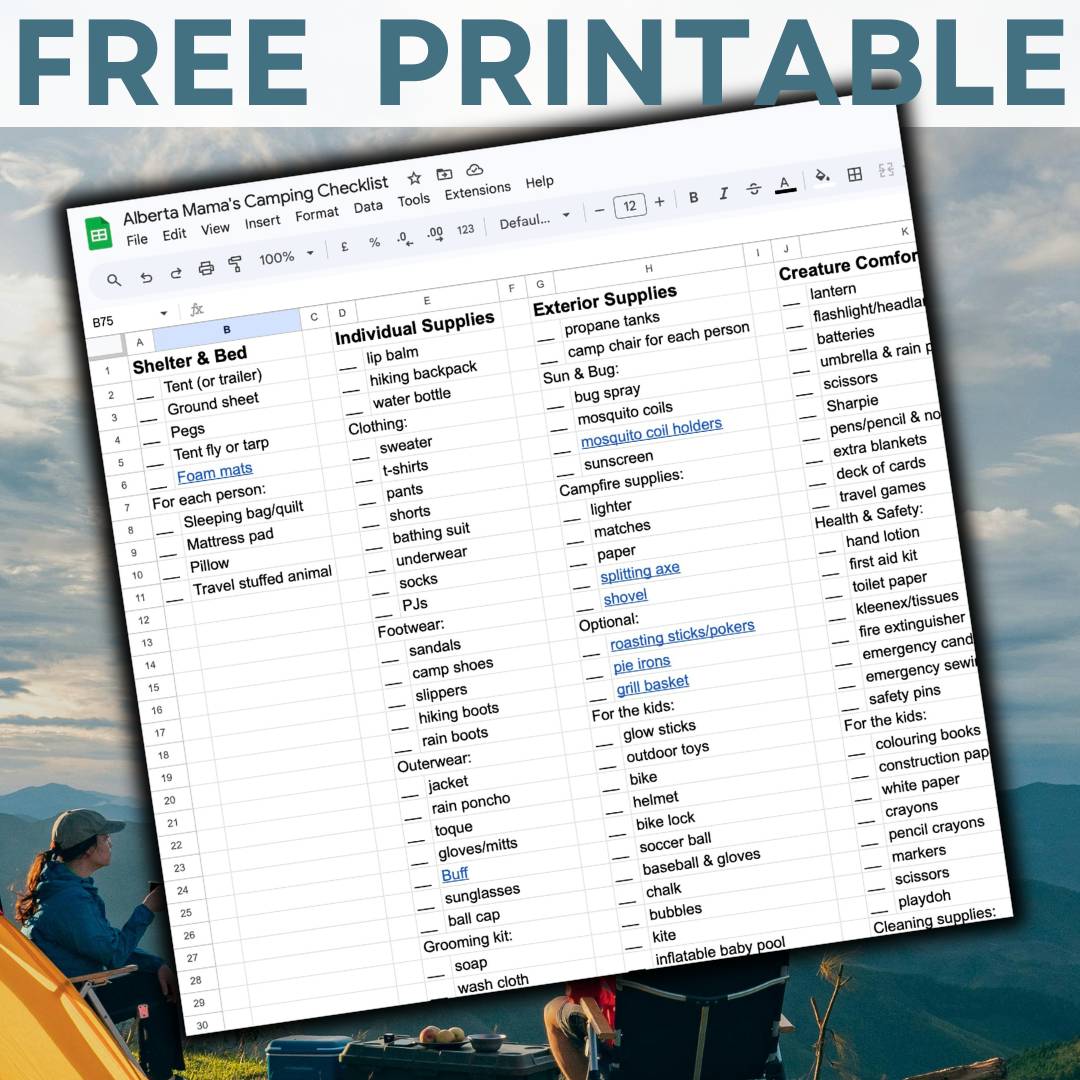Click the font size 12 field
Screen dimensions: 1080x1080
tap(629, 206)
